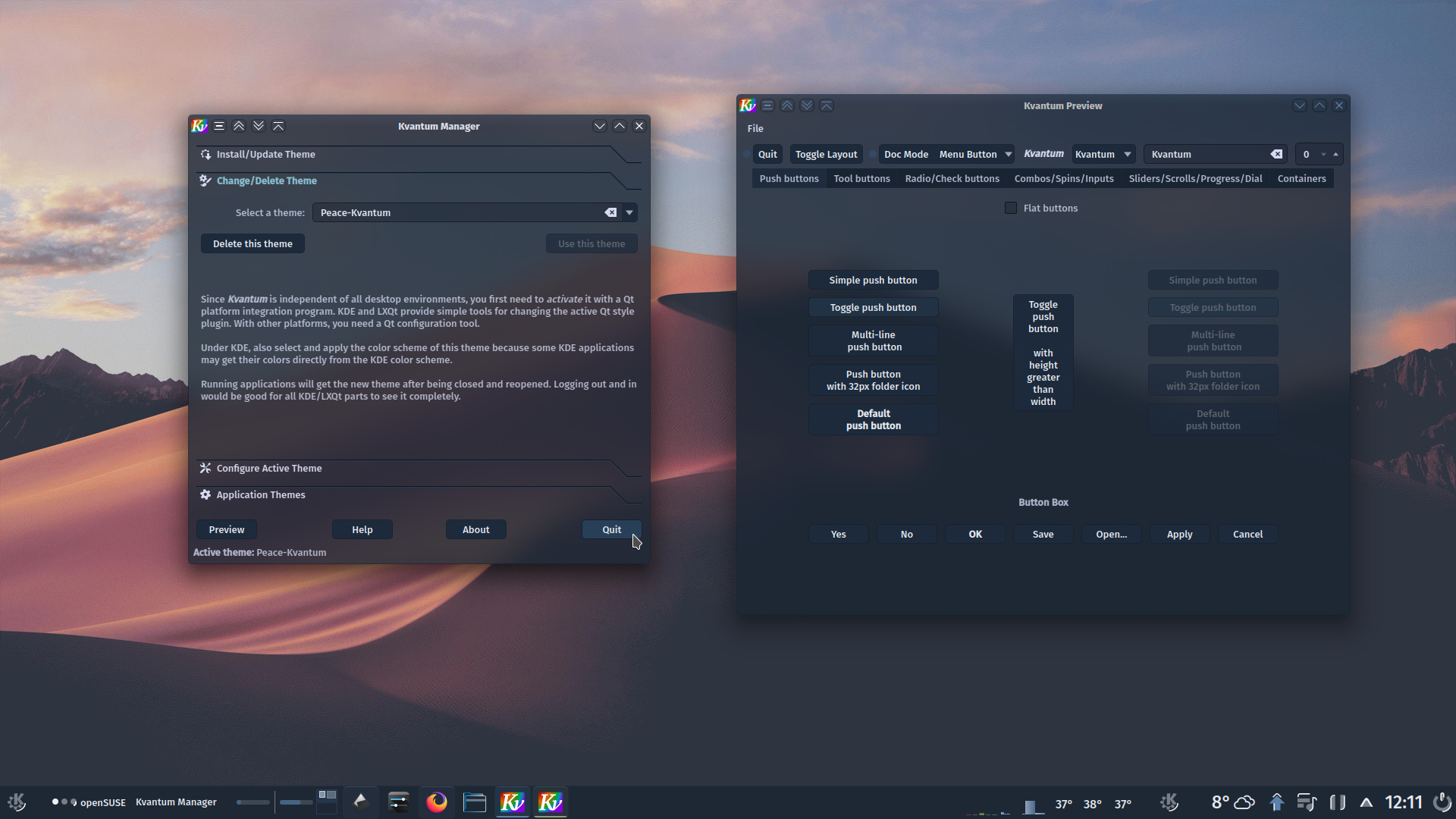The height and width of the screenshot is (819, 1456).
Task: Launch the diamond-shaped app in taskbar
Action: (x=360, y=801)
